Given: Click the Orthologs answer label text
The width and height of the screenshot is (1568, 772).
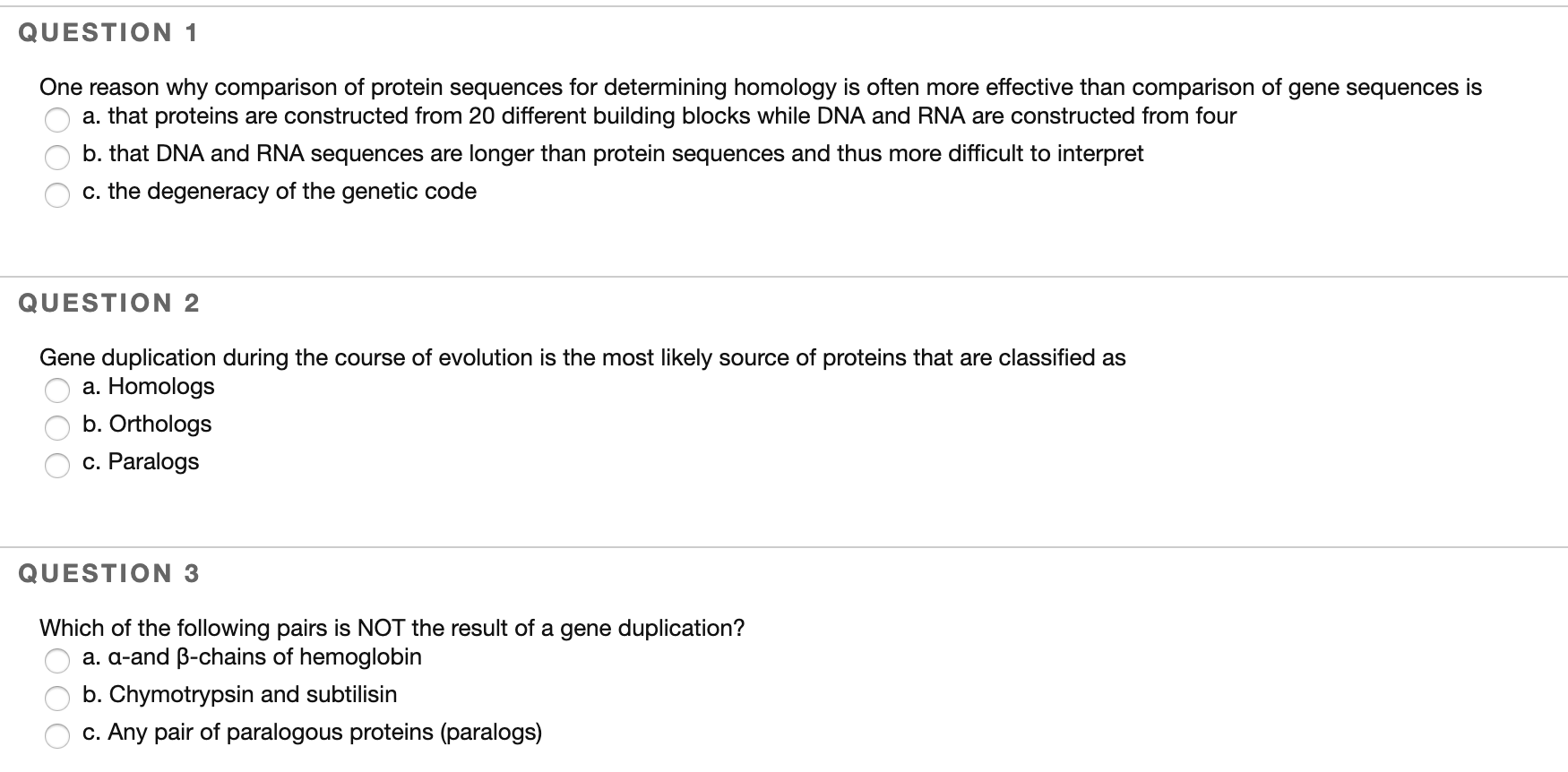Looking at the screenshot, I should coord(147,425).
